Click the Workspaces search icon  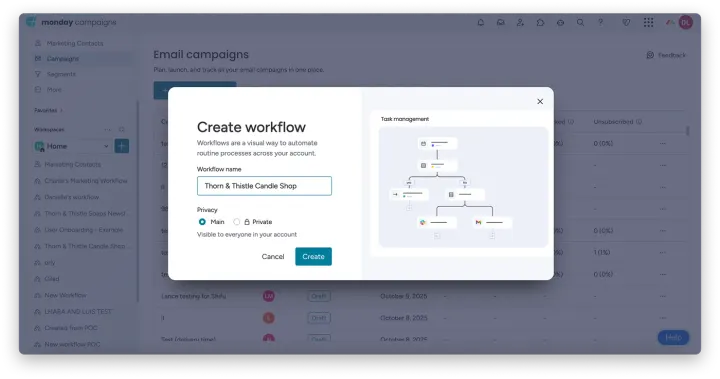(x=122, y=130)
